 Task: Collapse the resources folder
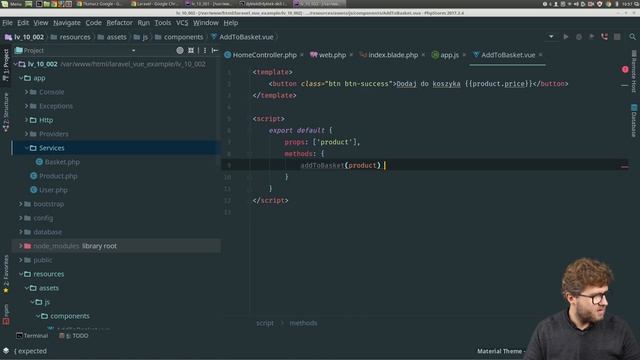(21, 274)
